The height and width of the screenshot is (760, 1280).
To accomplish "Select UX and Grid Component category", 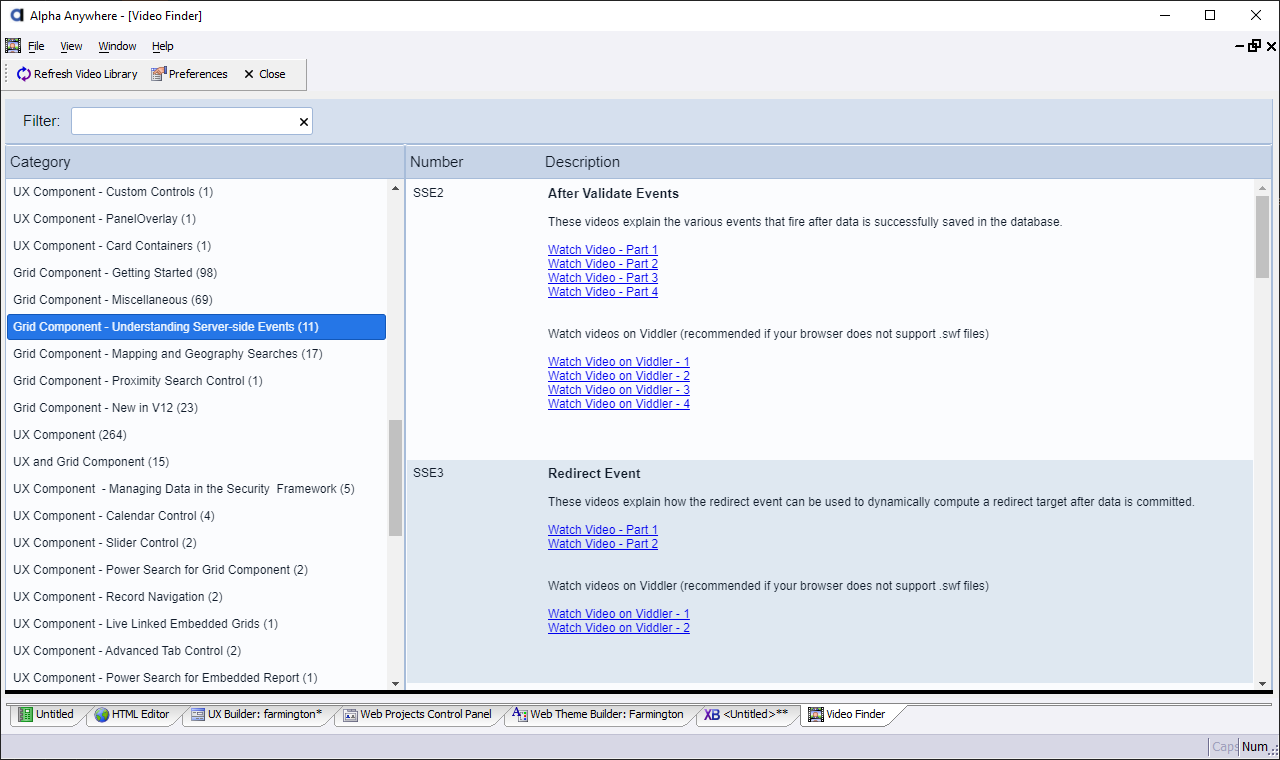I will 196,462.
